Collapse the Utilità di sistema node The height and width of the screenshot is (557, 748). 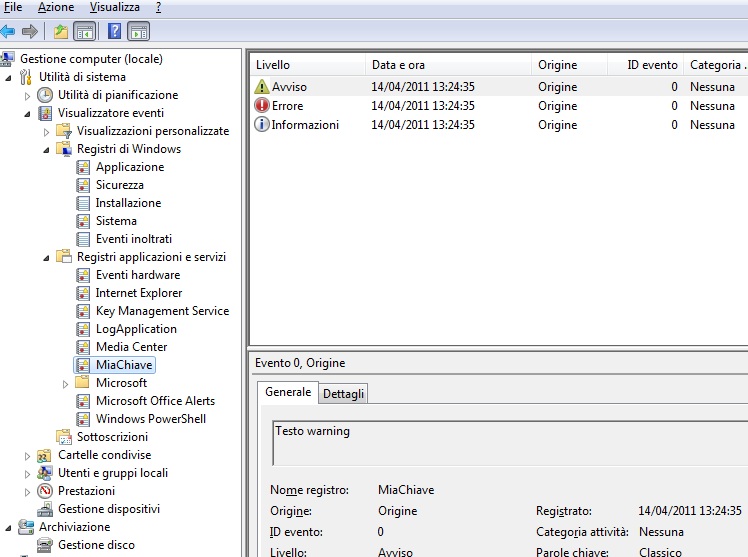click(8, 78)
